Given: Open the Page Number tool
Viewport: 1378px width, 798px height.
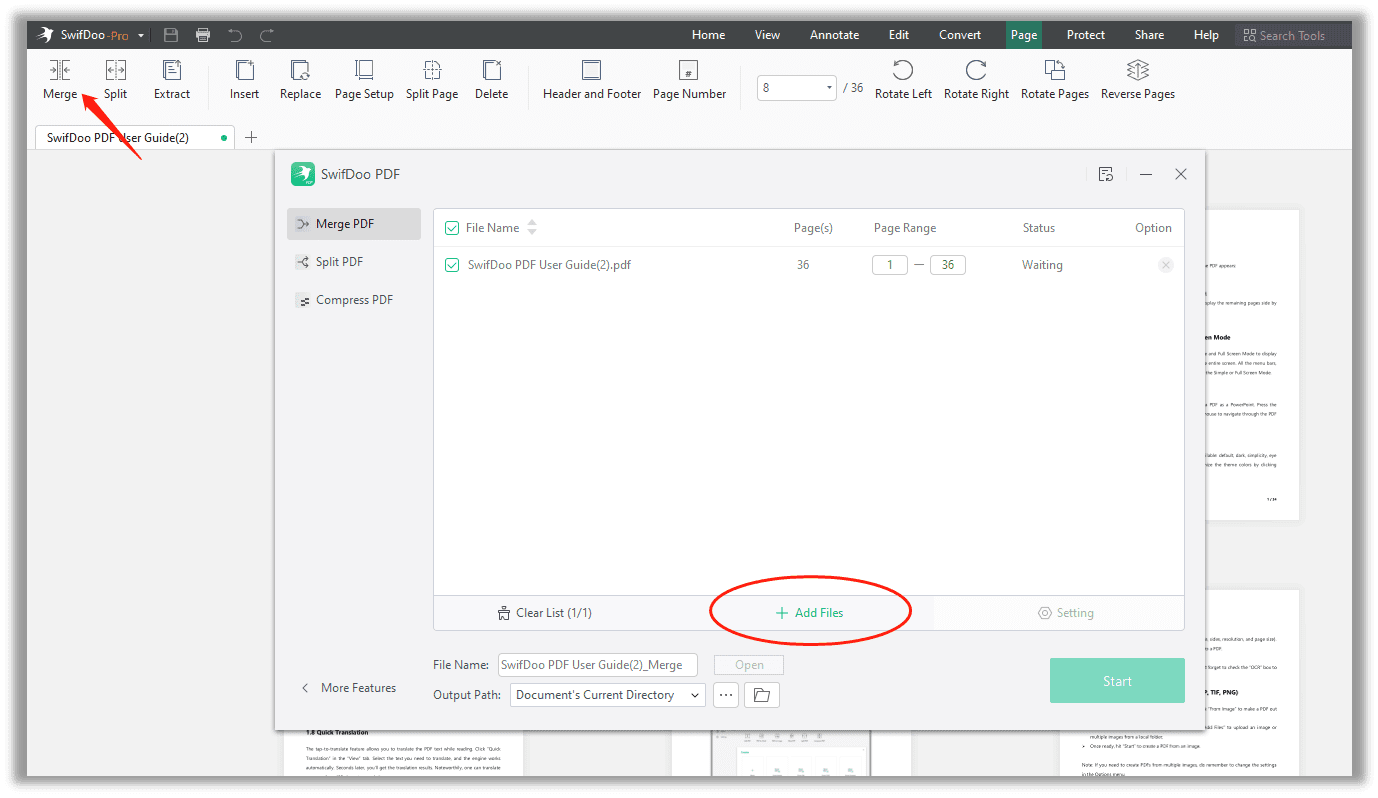Looking at the screenshot, I should coord(689,79).
